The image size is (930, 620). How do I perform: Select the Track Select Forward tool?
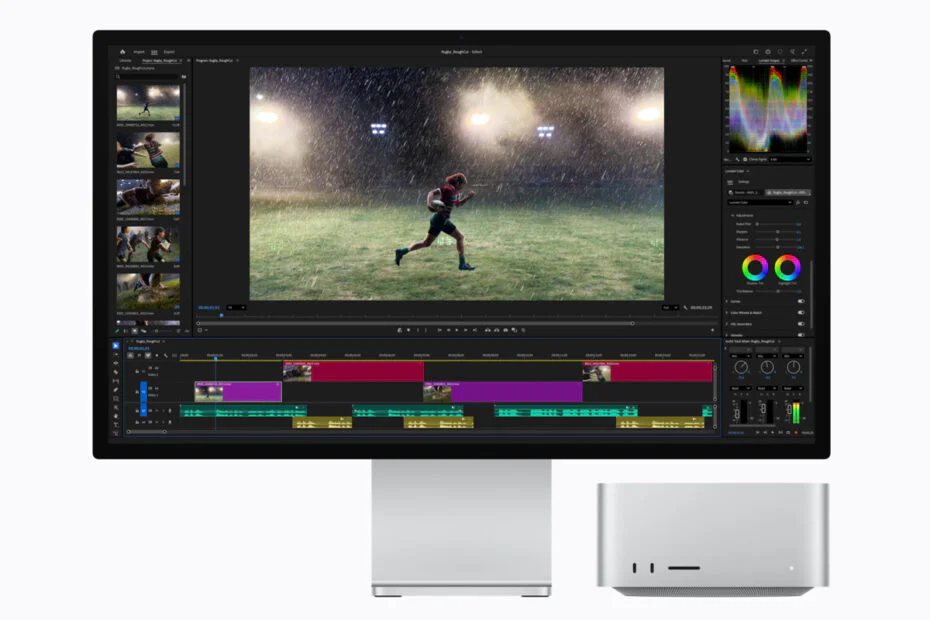116,354
